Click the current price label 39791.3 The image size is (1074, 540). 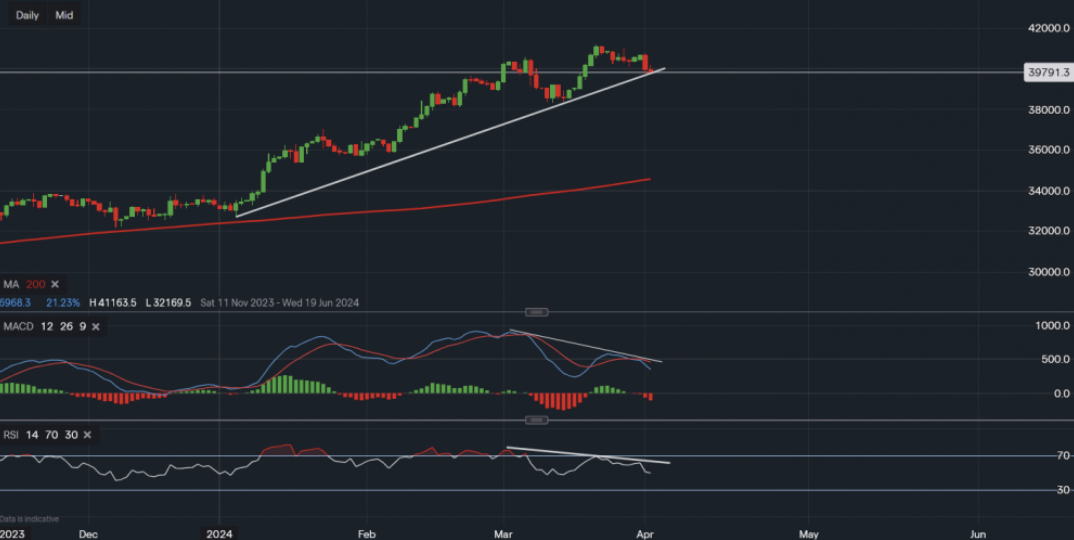tap(1048, 72)
